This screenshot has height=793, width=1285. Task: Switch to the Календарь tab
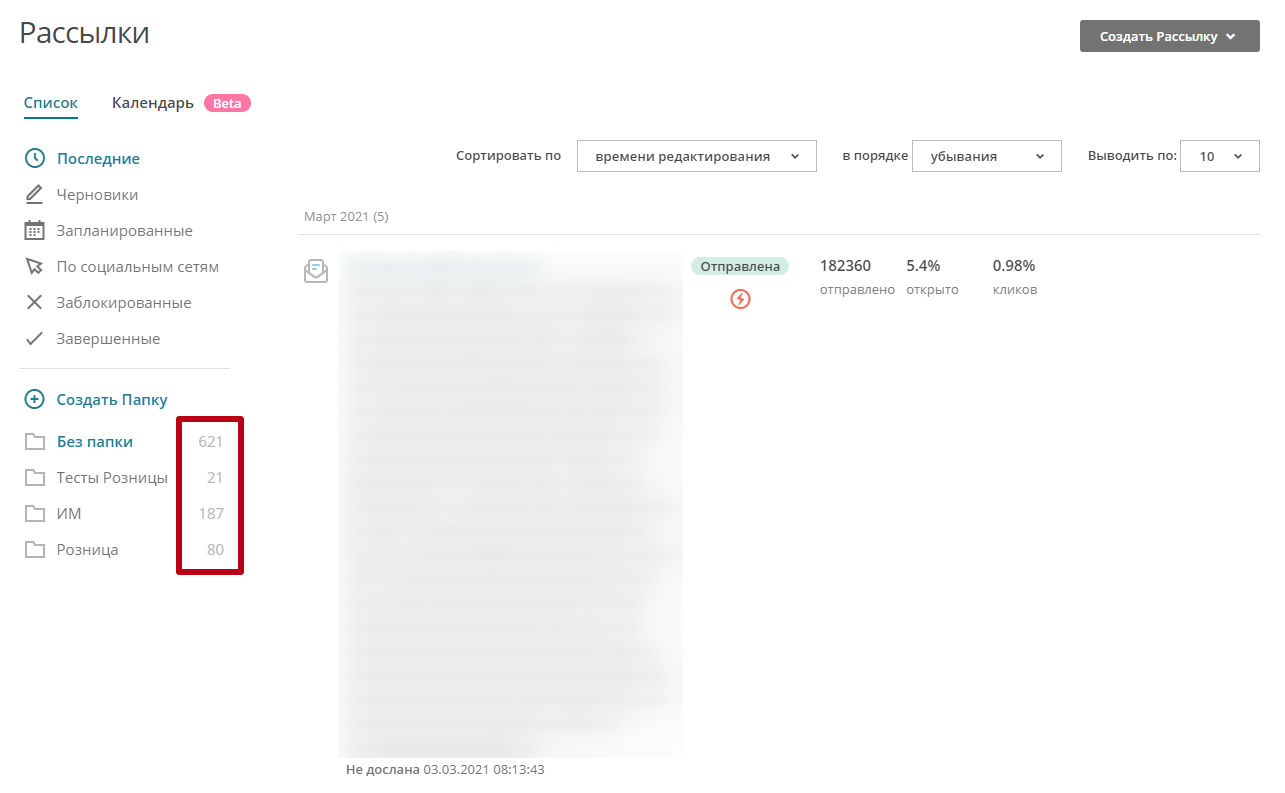[153, 103]
